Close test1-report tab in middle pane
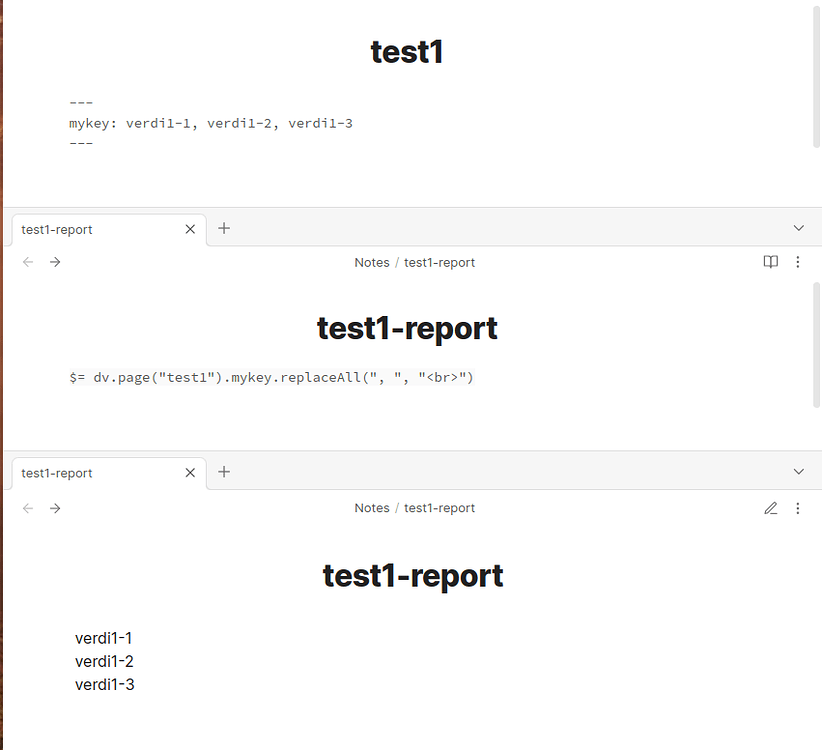This screenshot has width=822, height=750. click(x=190, y=229)
